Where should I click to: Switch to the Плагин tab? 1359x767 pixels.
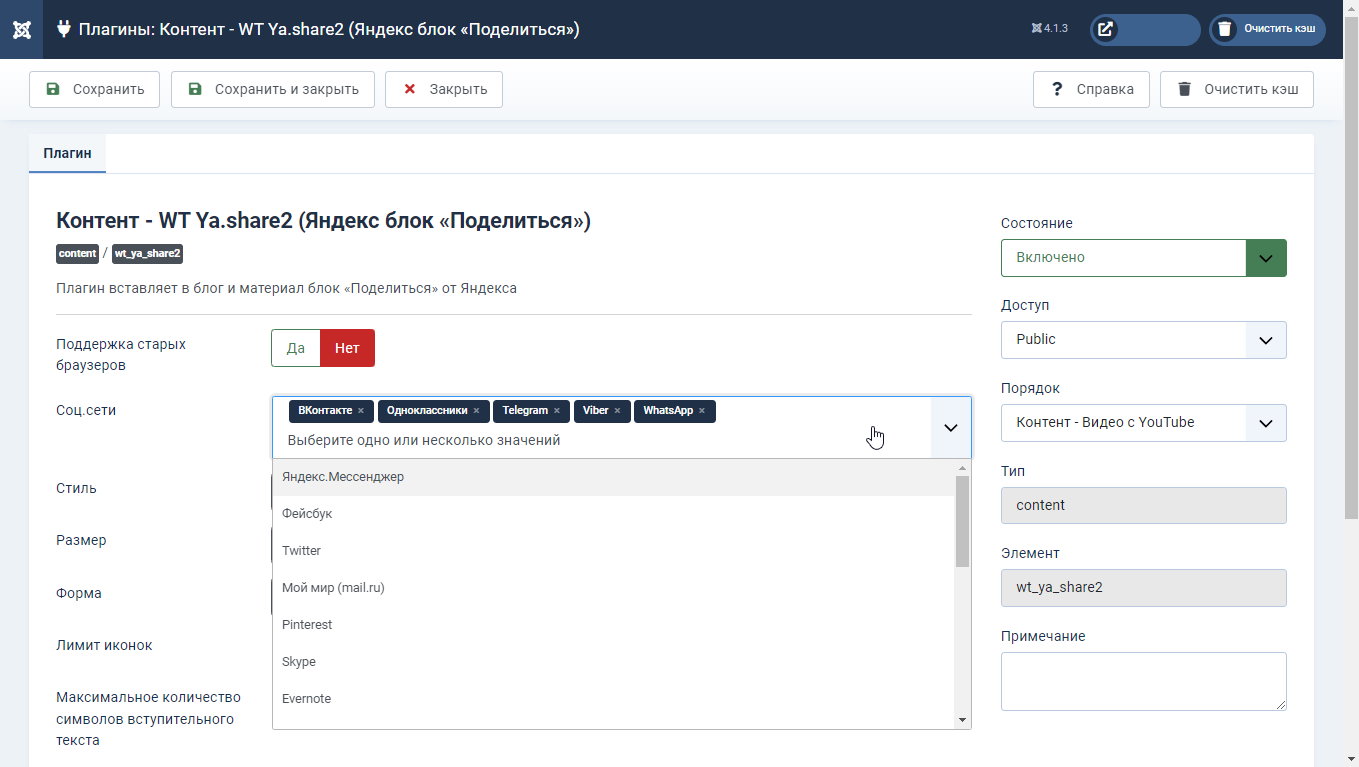click(x=67, y=154)
